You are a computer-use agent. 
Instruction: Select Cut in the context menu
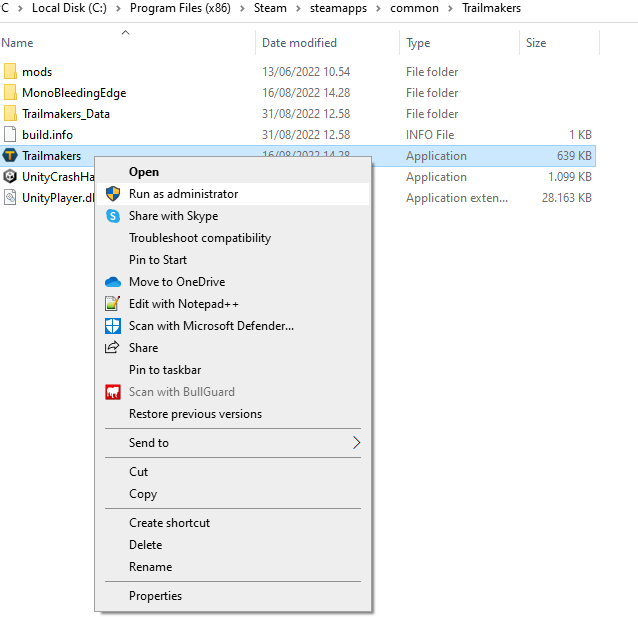click(233, 472)
